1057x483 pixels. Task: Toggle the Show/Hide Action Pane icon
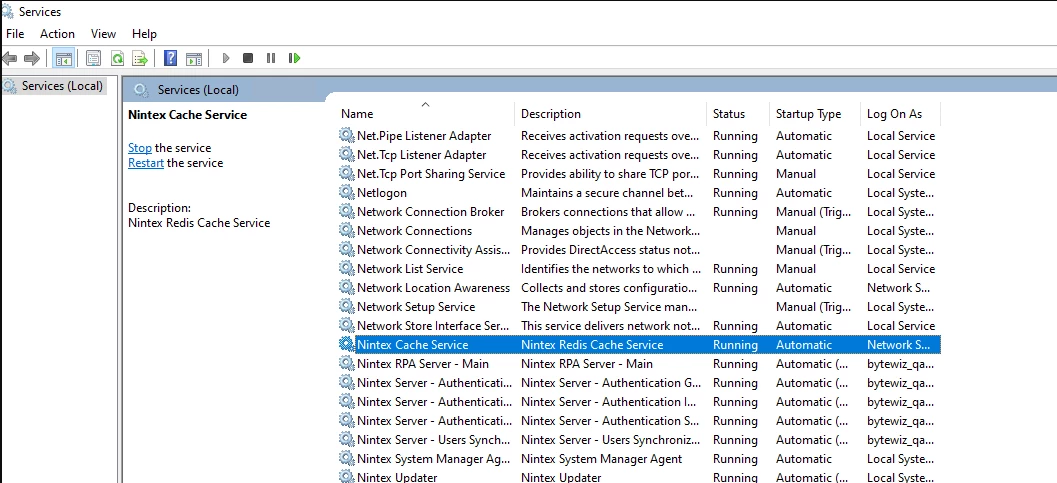click(194, 59)
